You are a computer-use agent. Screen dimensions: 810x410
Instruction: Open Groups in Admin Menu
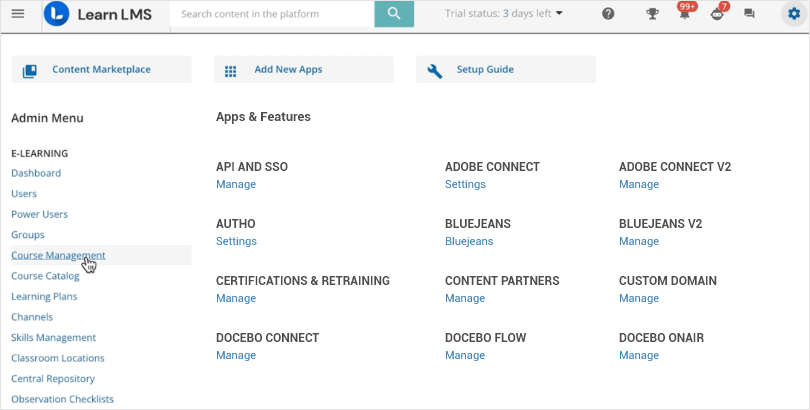[x=28, y=235]
